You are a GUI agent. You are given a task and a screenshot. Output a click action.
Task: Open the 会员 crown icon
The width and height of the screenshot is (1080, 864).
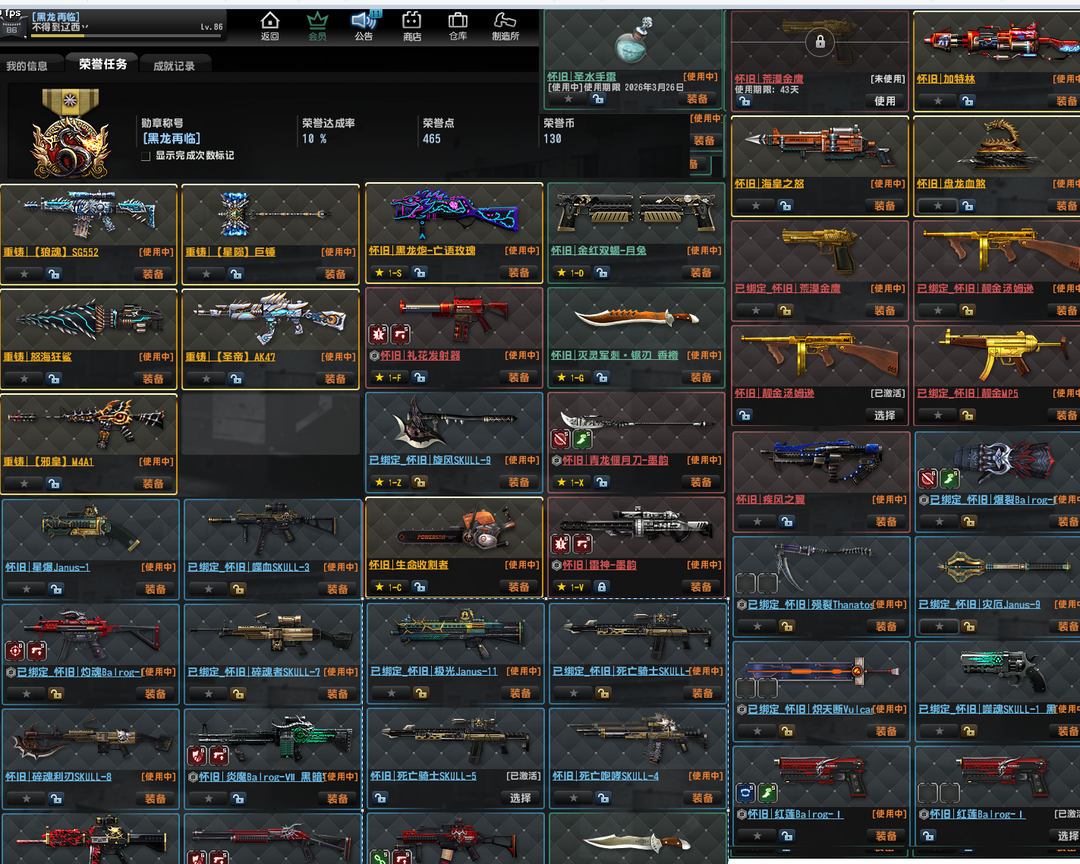pos(318,26)
